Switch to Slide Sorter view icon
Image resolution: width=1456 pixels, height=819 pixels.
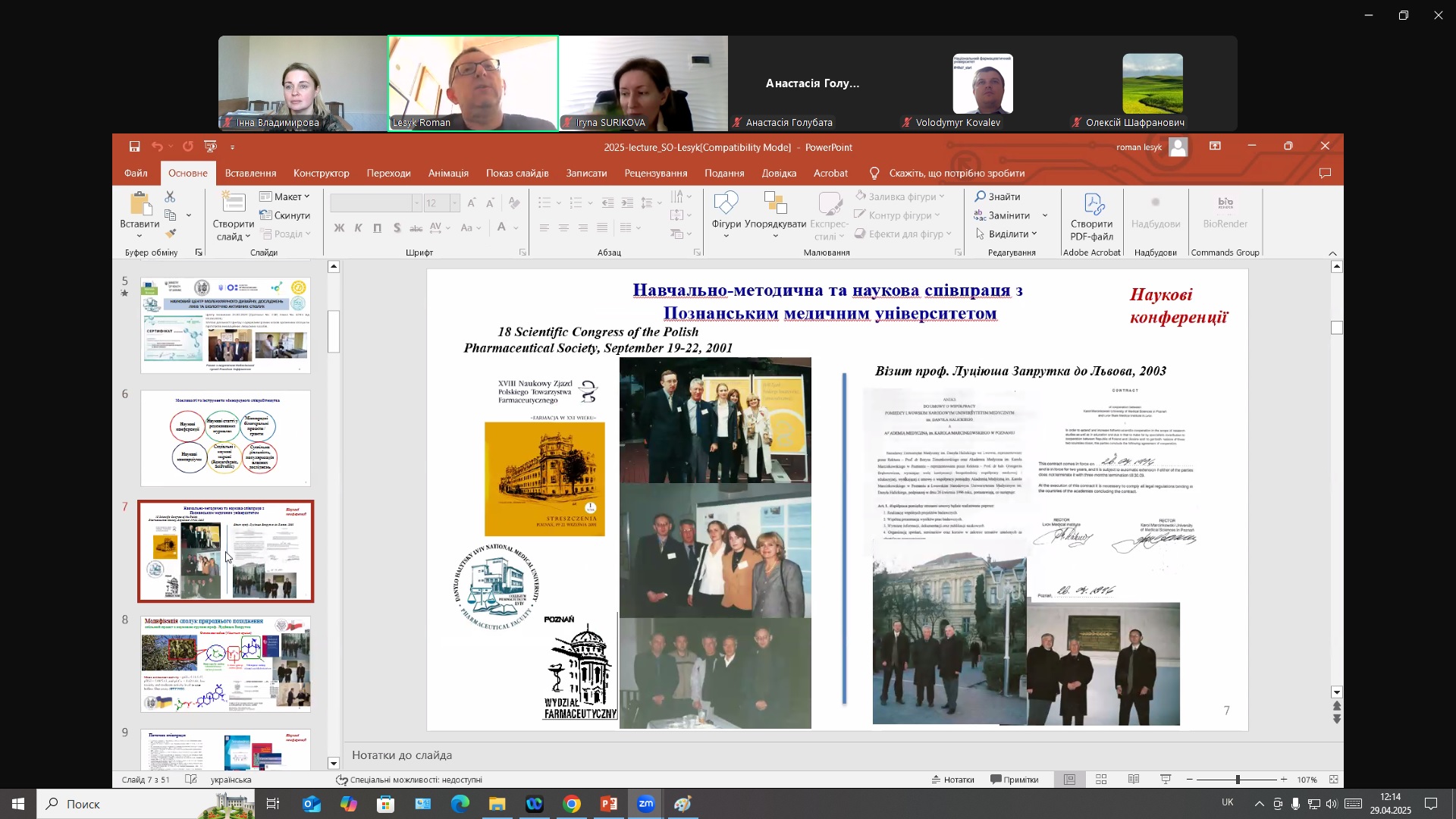click(x=1101, y=780)
